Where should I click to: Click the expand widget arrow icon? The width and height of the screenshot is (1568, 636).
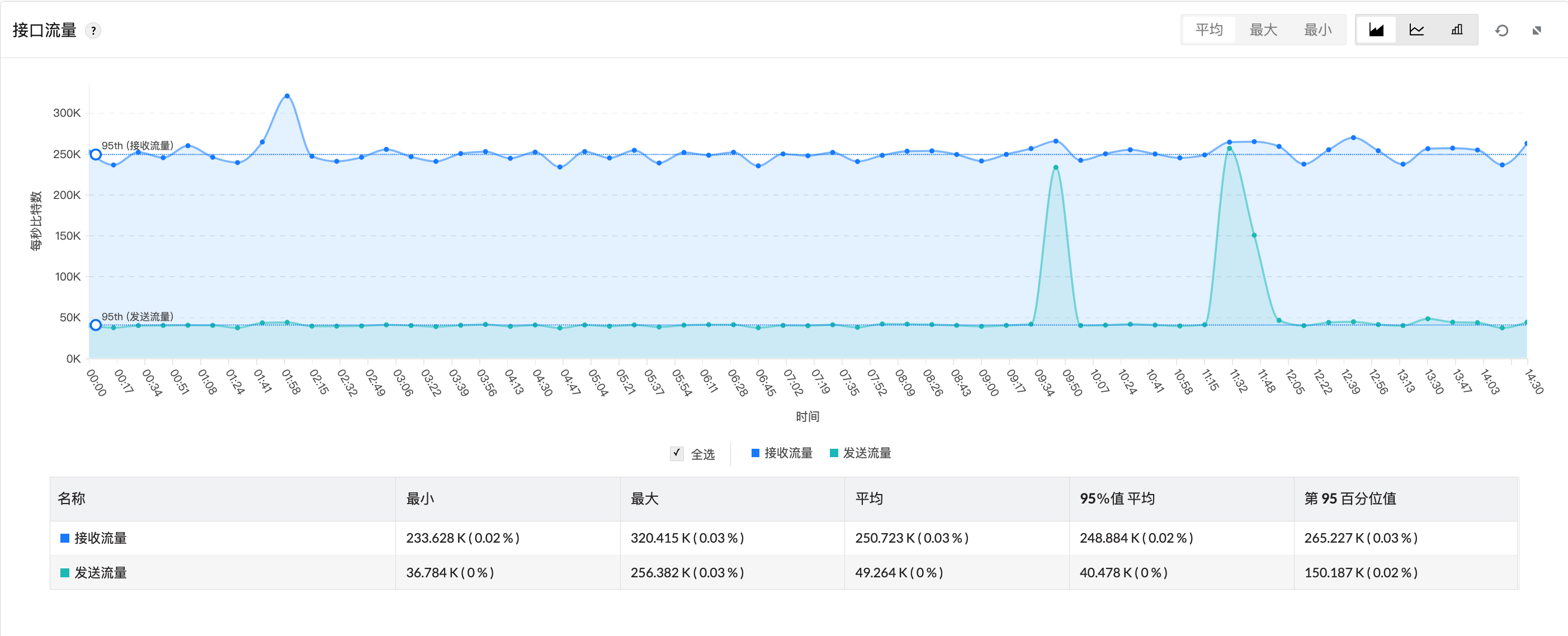(x=1537, y=30)
